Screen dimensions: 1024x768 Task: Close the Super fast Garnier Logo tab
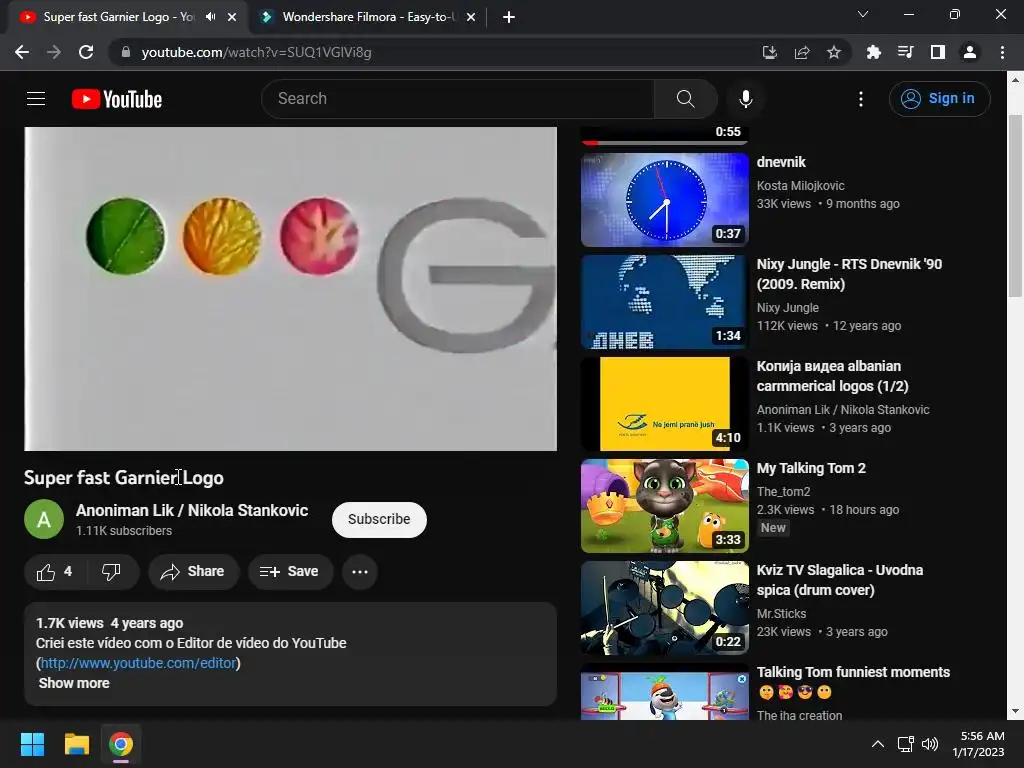point(232,17)
